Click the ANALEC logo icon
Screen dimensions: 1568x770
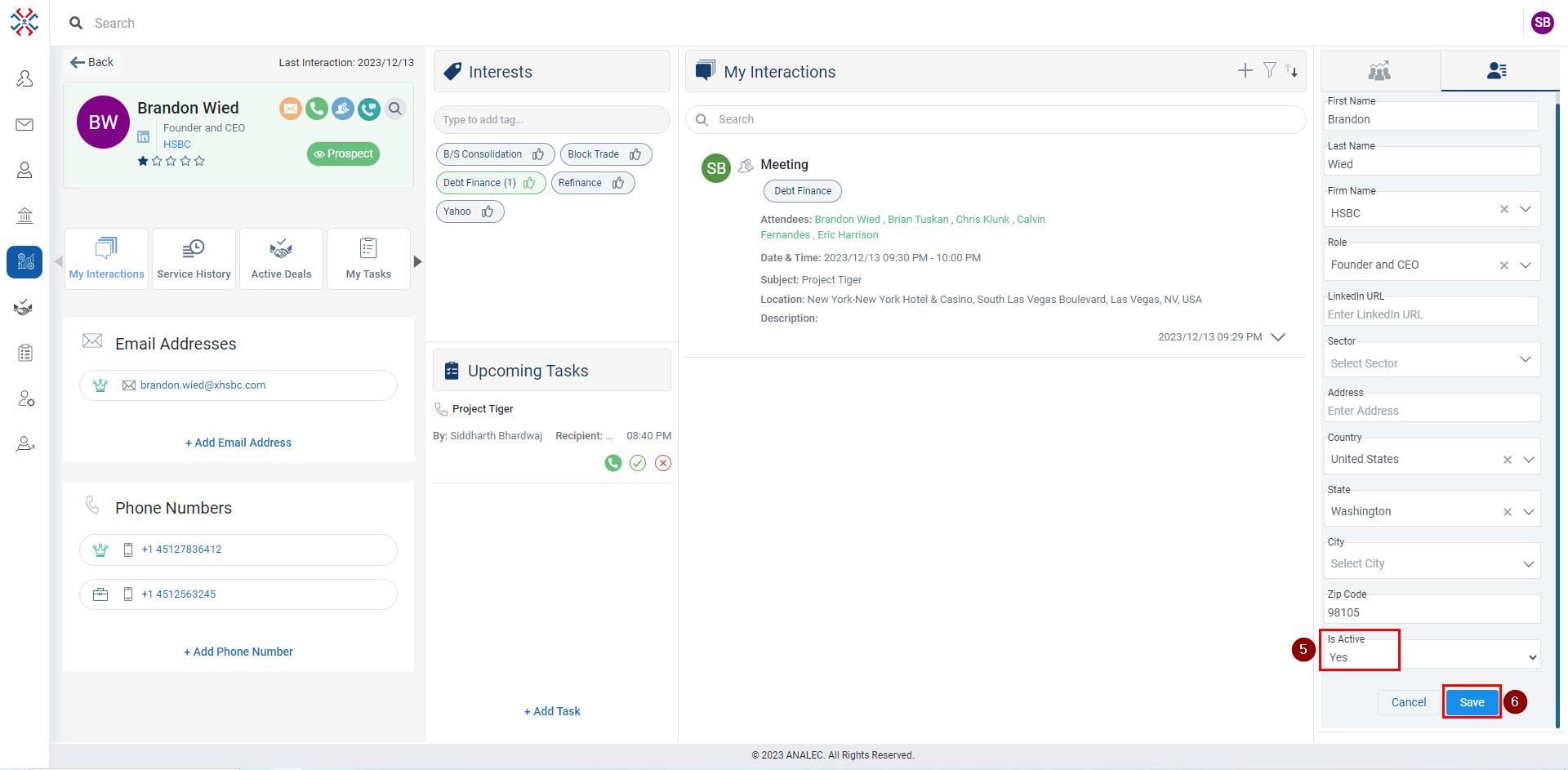24,22
